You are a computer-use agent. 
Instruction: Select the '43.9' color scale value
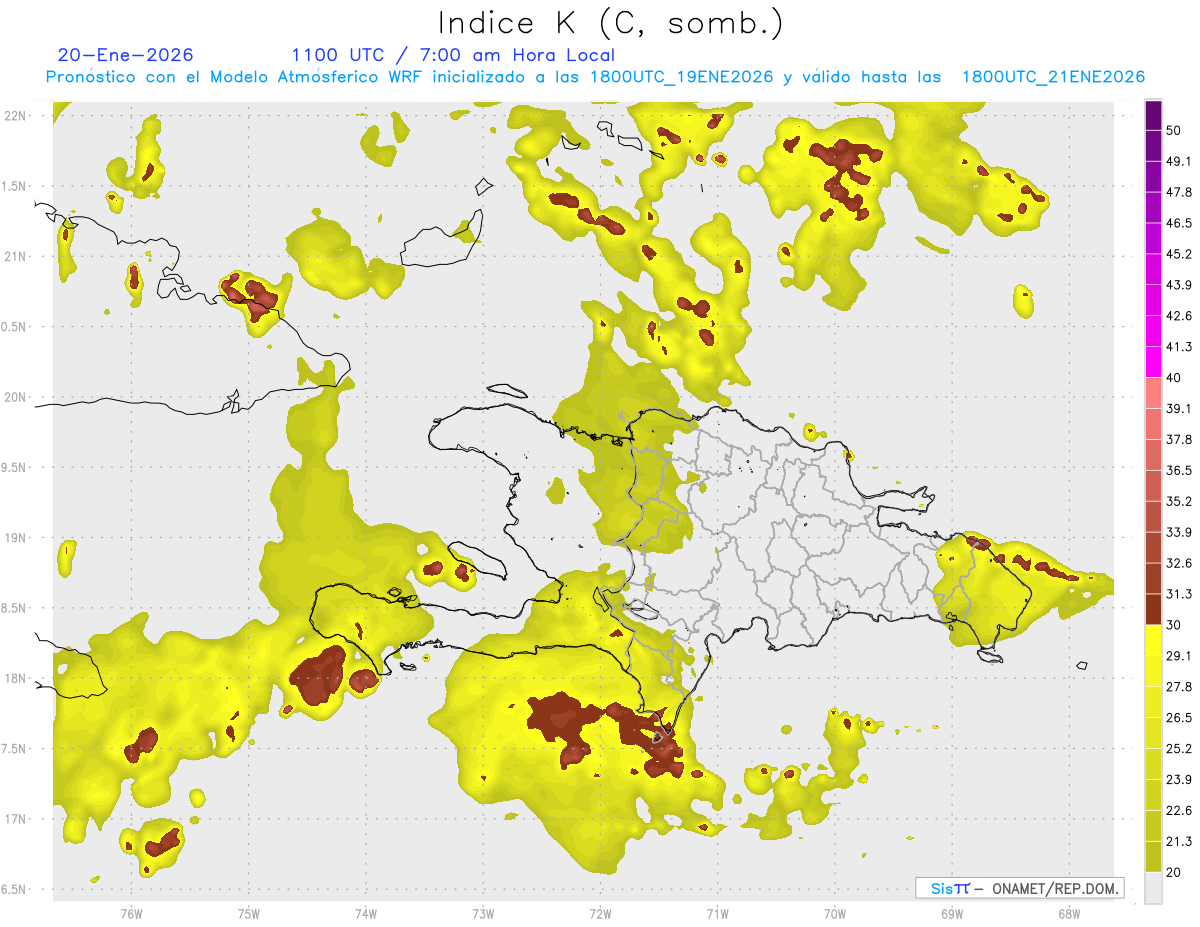pos(1179,285)
